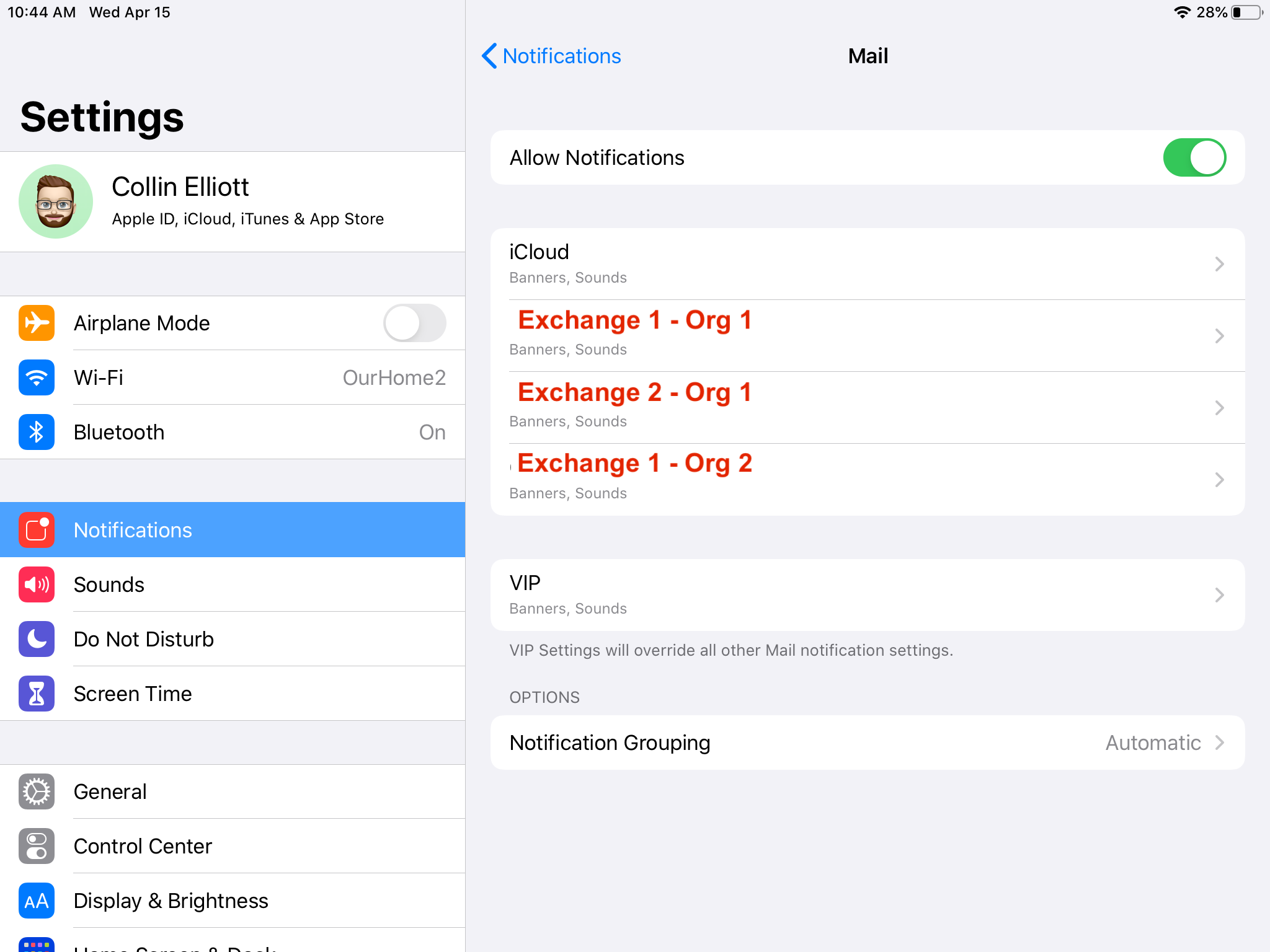The height and width of the screenshot is (952, 1270).
Task: Tap the Control Center toggles icon
Action: point(37,846)
